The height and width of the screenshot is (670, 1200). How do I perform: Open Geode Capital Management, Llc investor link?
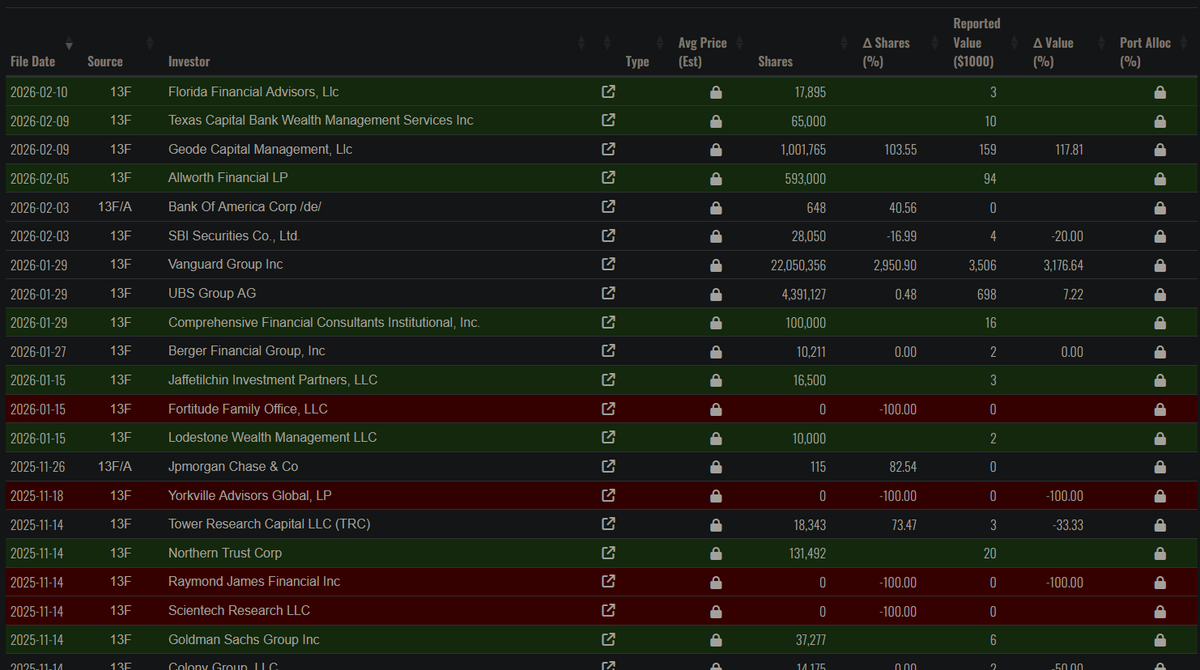(x=260, y=150)
